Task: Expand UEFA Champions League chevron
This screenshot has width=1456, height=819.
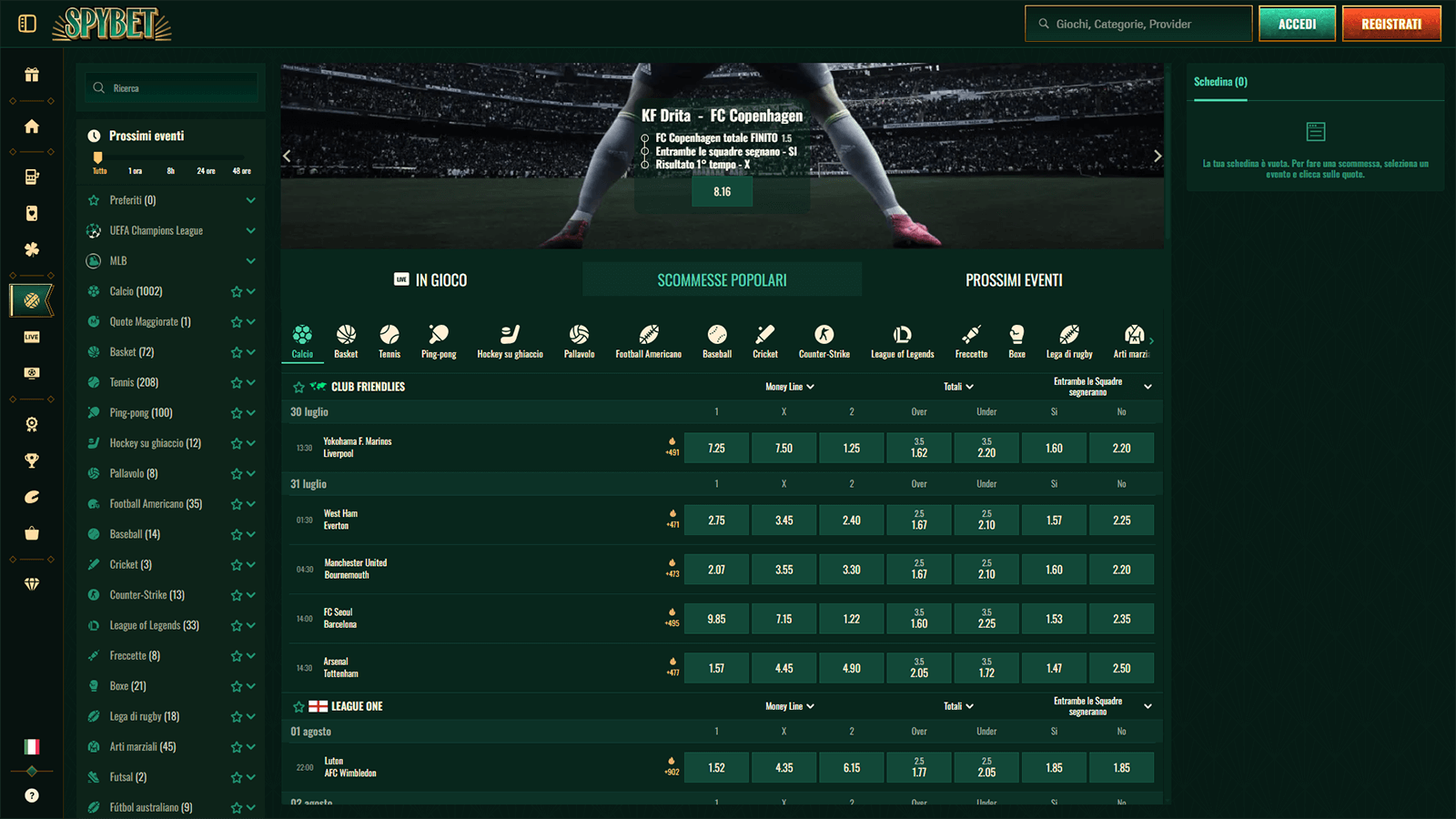Action: (x=250, y=230)
